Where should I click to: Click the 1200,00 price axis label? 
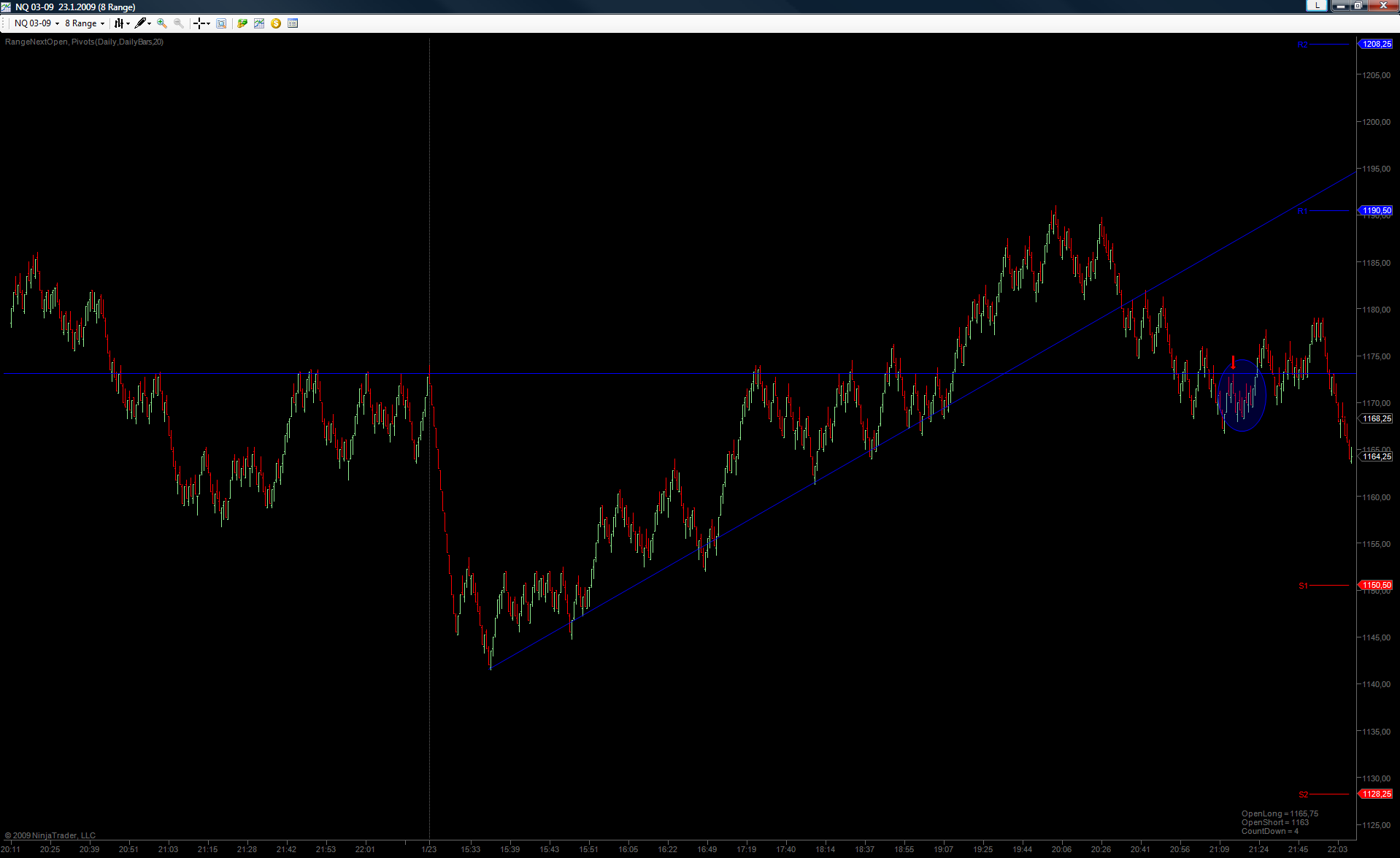coord(1376,122)
